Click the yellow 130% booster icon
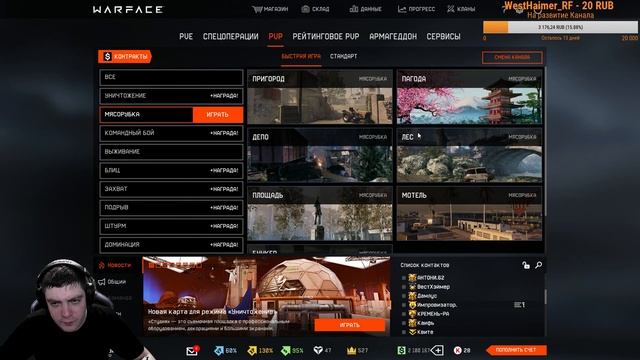Viewport: 640px width, 360px height. click(252, 350)
